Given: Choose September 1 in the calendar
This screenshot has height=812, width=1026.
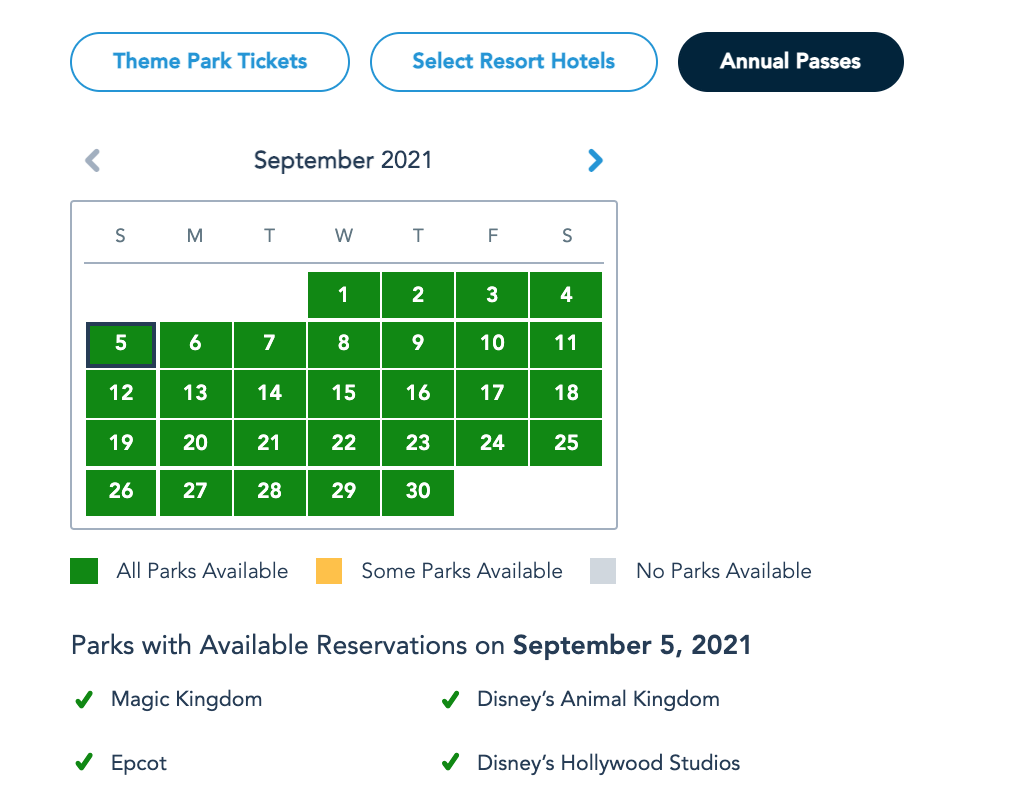Looking at the screenshot, I should pyautogui.click(x=344, y=295).
